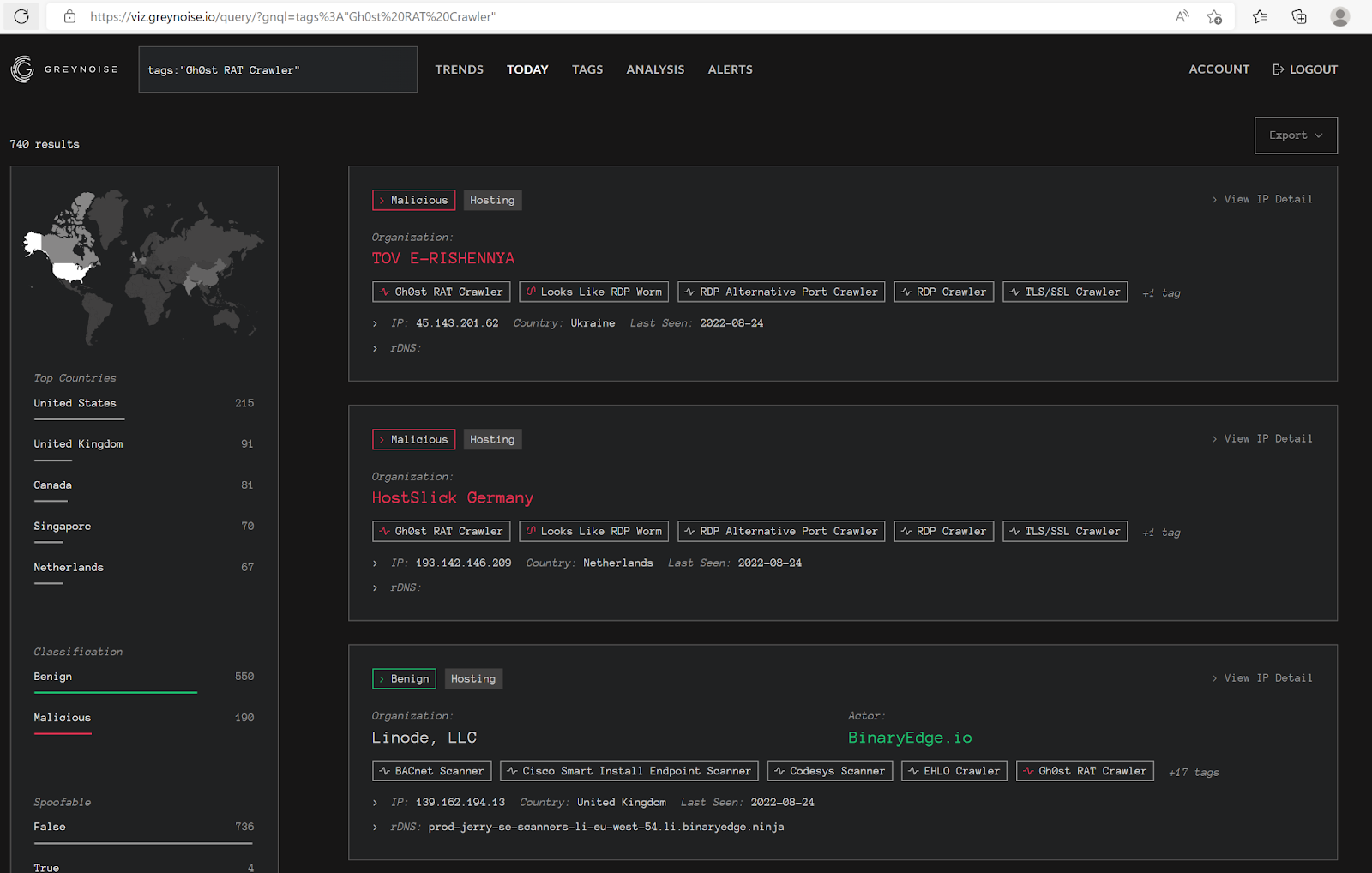1372x873 pixels.
Task: View IP Detail for HostSlick Germany
Action: (1262, 438)
